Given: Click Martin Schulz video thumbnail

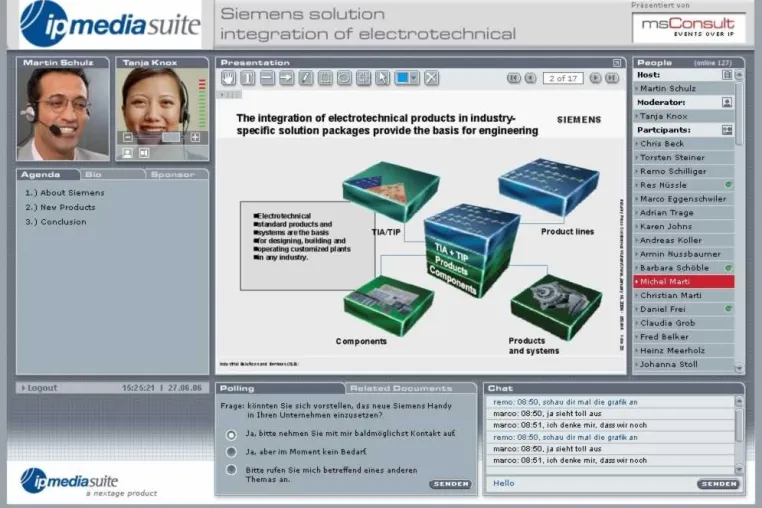Looking at the screenshot, I should click(63, 114).
